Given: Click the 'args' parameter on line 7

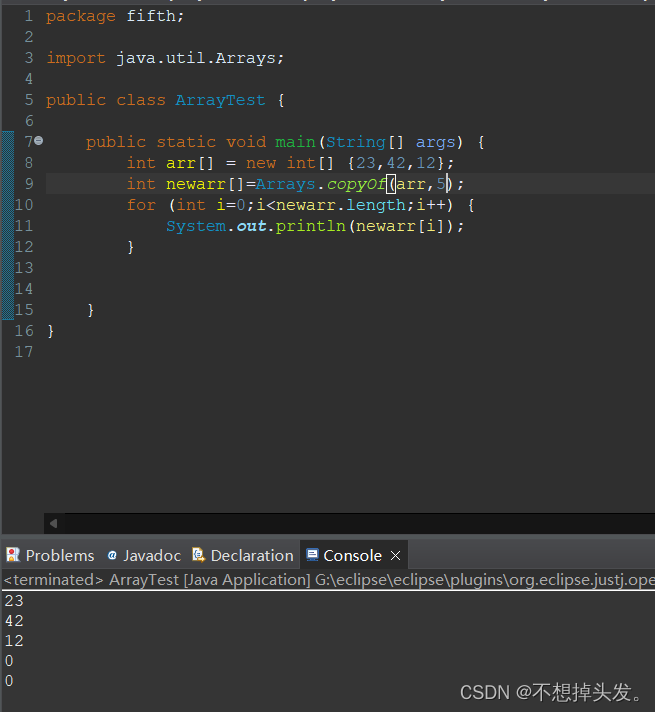Looking at the screenshot, I should 436,142.
